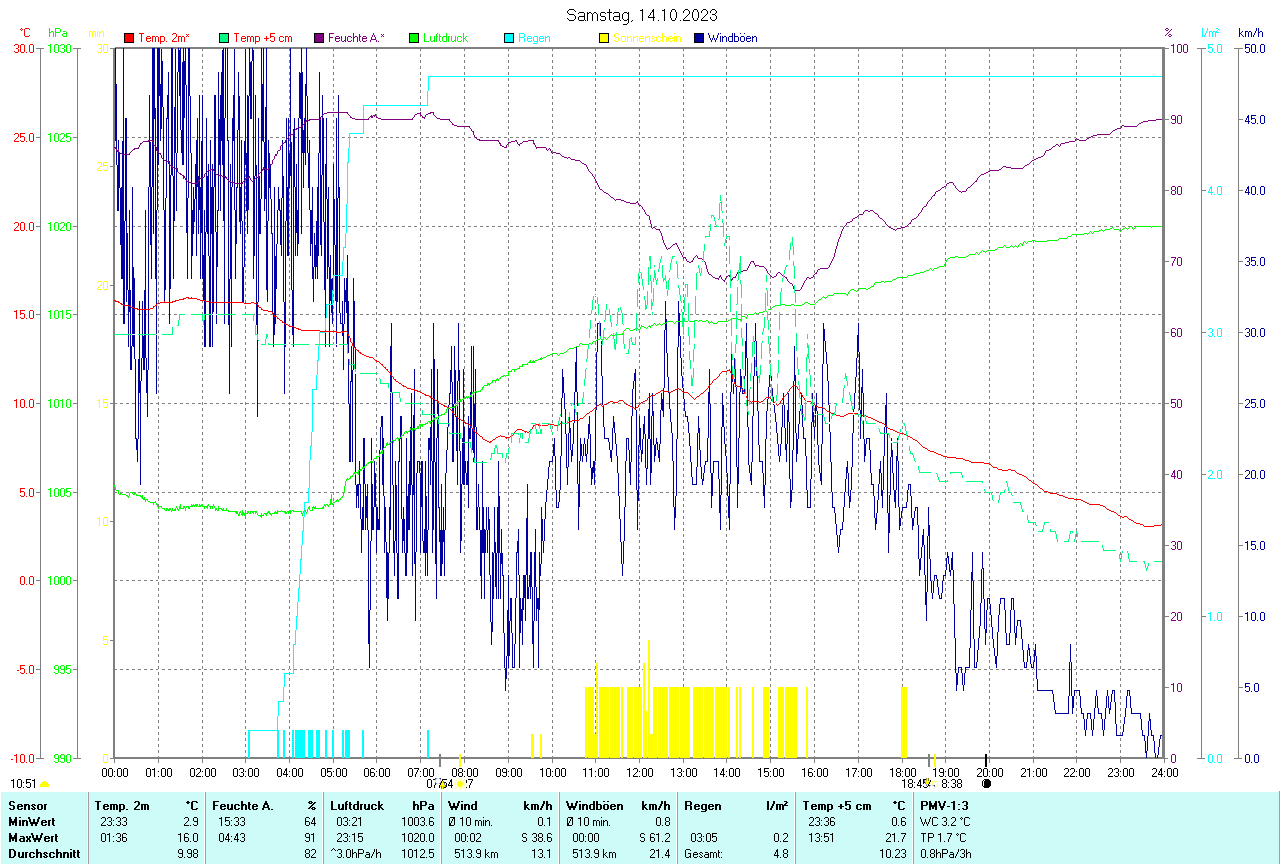Screen dimensions: 1280x864
Task: Click the hPa axis unit label
Action: (57, 33)
